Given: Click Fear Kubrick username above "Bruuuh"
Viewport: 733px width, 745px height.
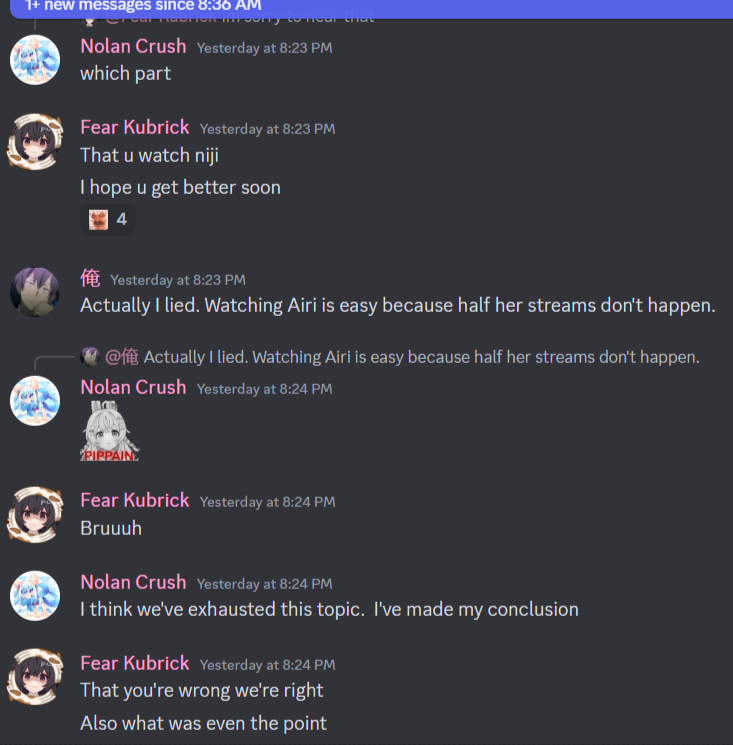Looking at the screenshot, I should (x=134, y=501).
